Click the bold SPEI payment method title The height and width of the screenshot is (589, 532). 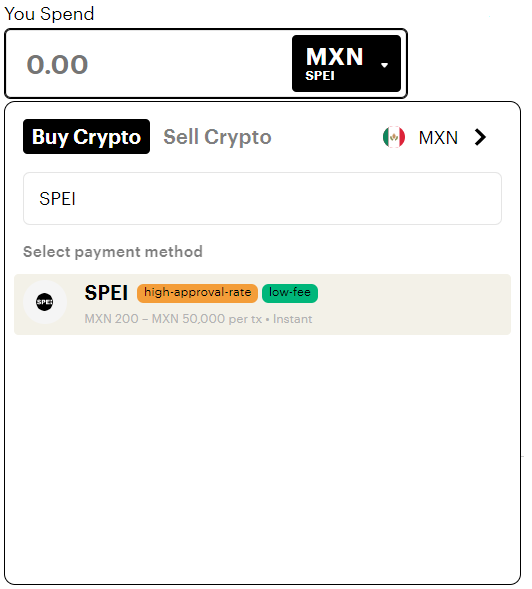coord(106,293)
